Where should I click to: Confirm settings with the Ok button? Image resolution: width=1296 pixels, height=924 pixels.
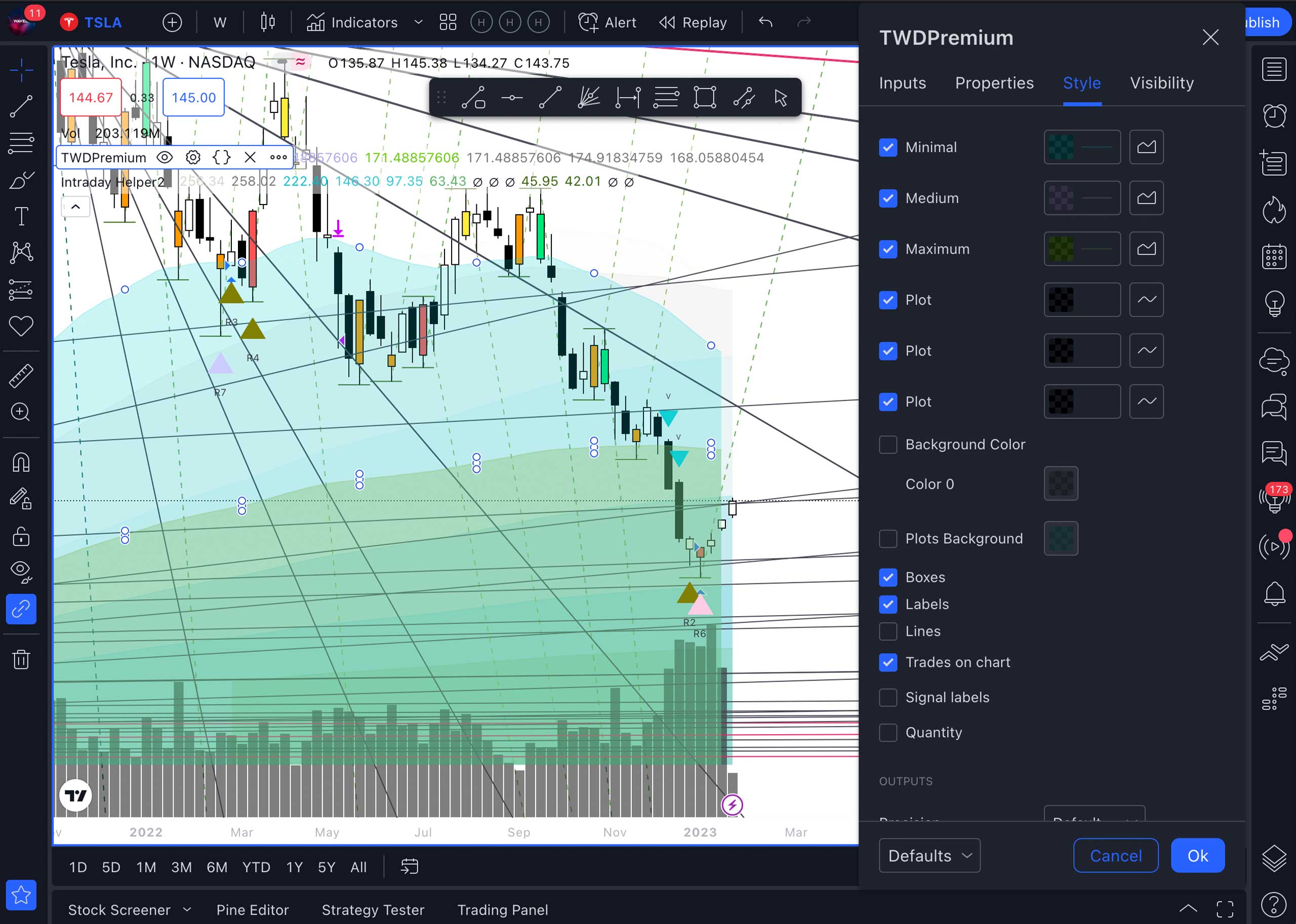[x=1198, y=855]
